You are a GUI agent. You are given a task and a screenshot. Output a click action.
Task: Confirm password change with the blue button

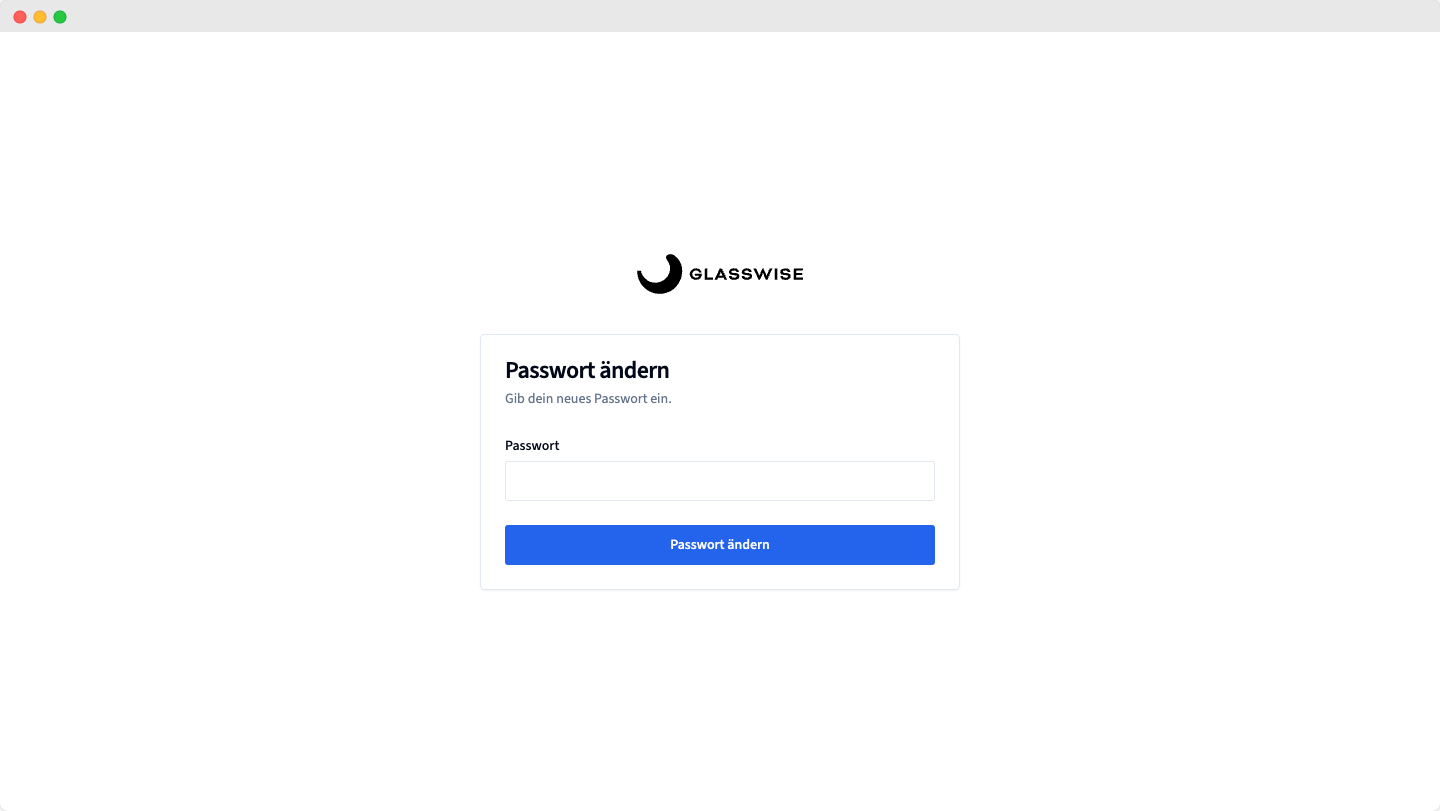pos(720,545)
